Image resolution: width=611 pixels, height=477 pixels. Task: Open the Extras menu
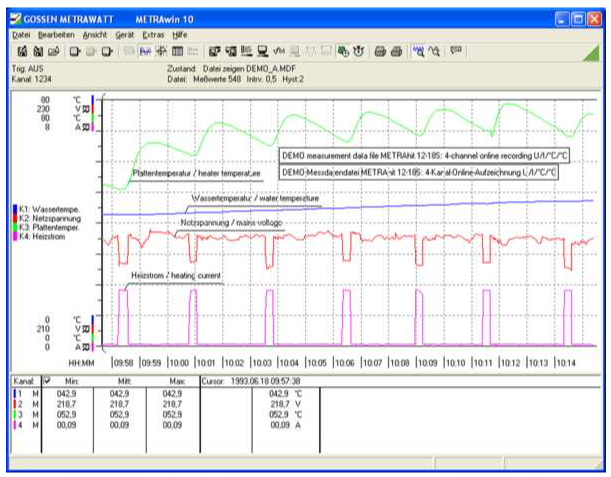[154, 35]
